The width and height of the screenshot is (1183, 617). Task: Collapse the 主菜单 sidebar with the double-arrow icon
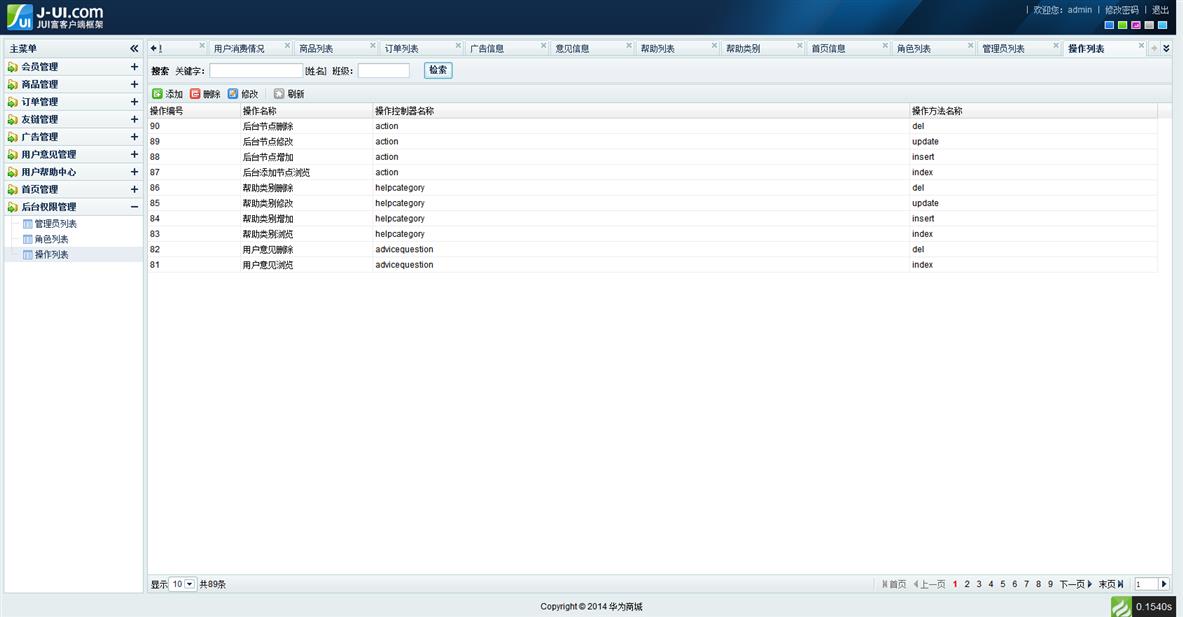(134, 48)
